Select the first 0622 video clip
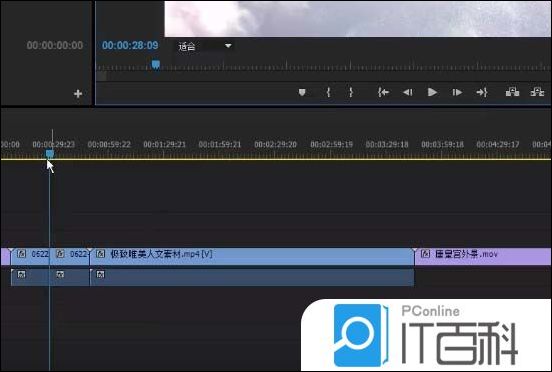The height and width of the screenshot is (372, 552). coord(30,257)
